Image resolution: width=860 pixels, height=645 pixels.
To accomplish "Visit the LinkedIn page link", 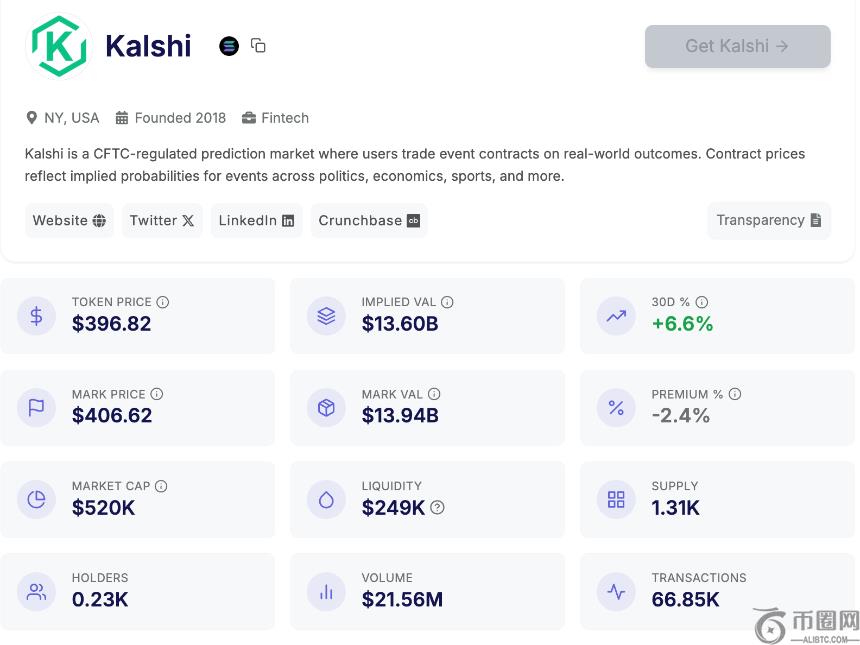I will (256, 221).
